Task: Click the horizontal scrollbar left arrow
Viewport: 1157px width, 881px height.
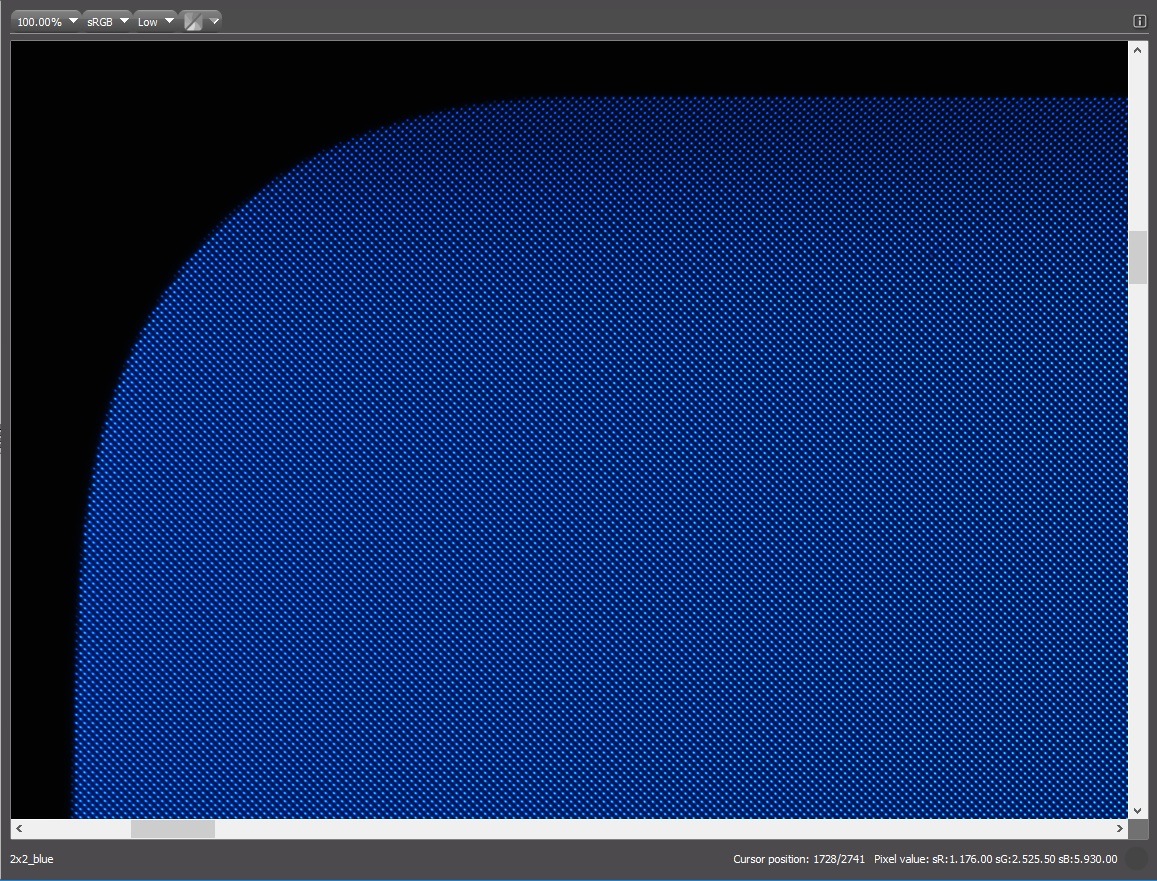Action: pyautogui.click(x=19, y=829)
